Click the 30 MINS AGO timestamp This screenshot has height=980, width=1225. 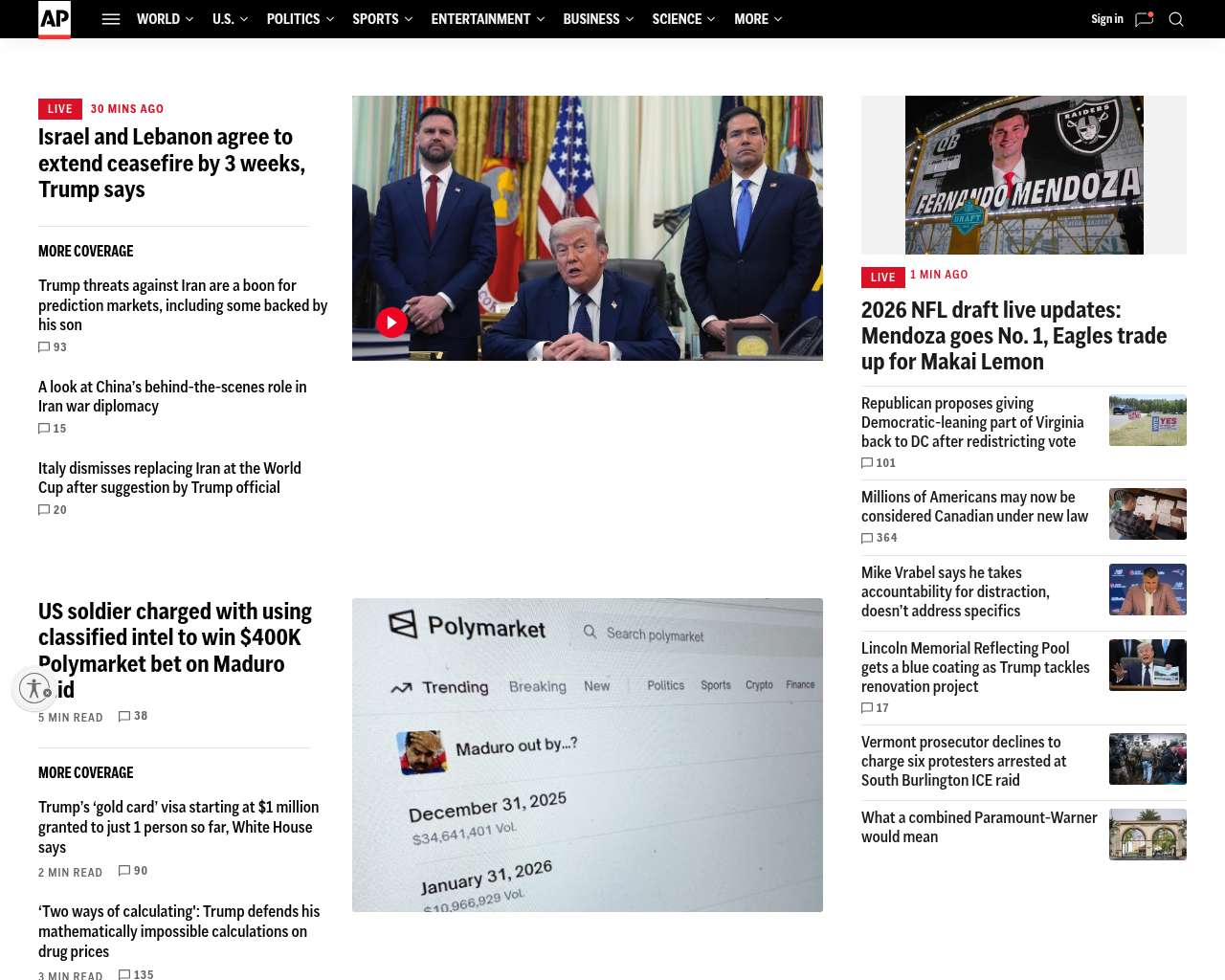pyautogui.click(x=127, y=109)
